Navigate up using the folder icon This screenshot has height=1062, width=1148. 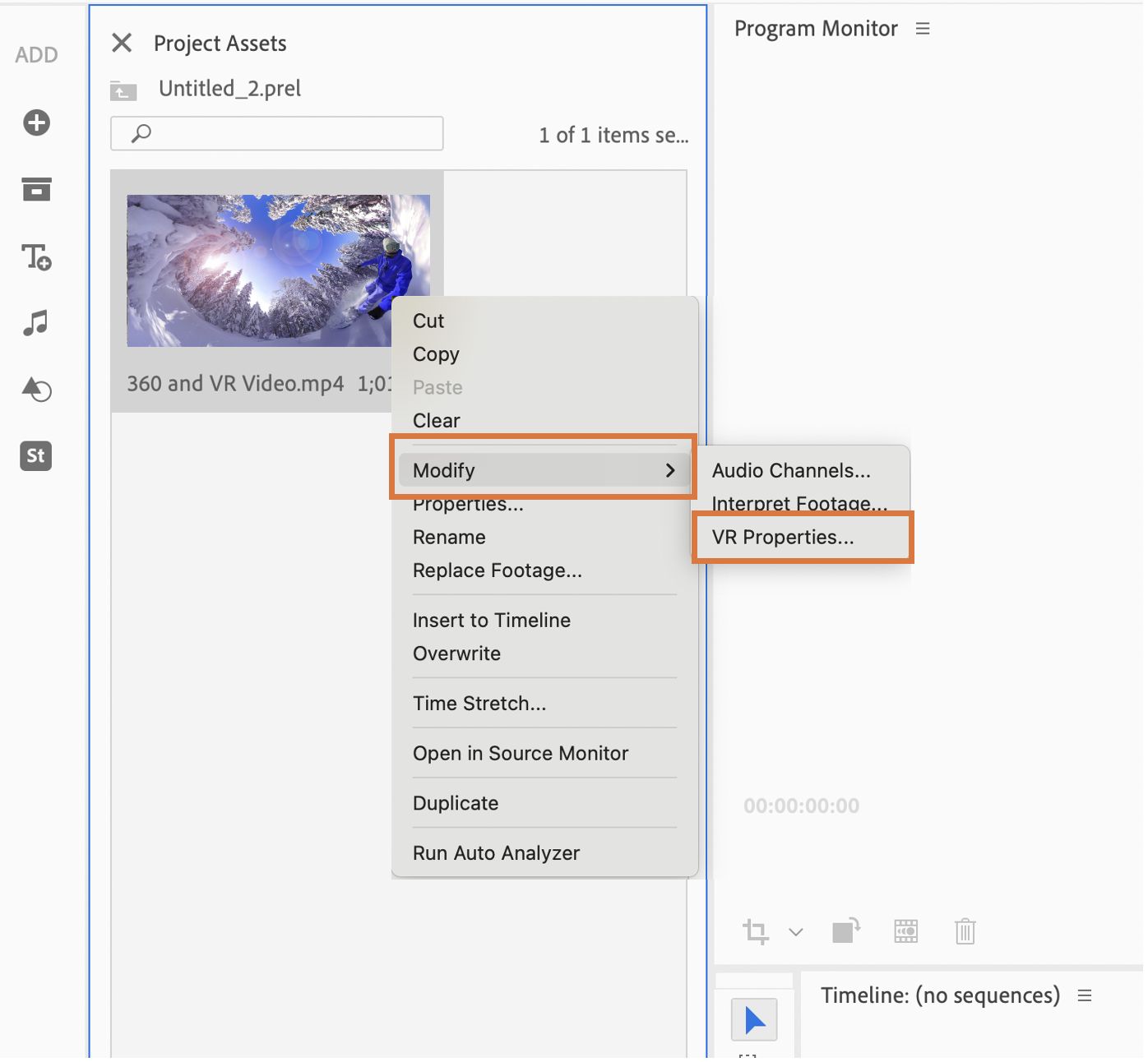click(x=123, y=90)
